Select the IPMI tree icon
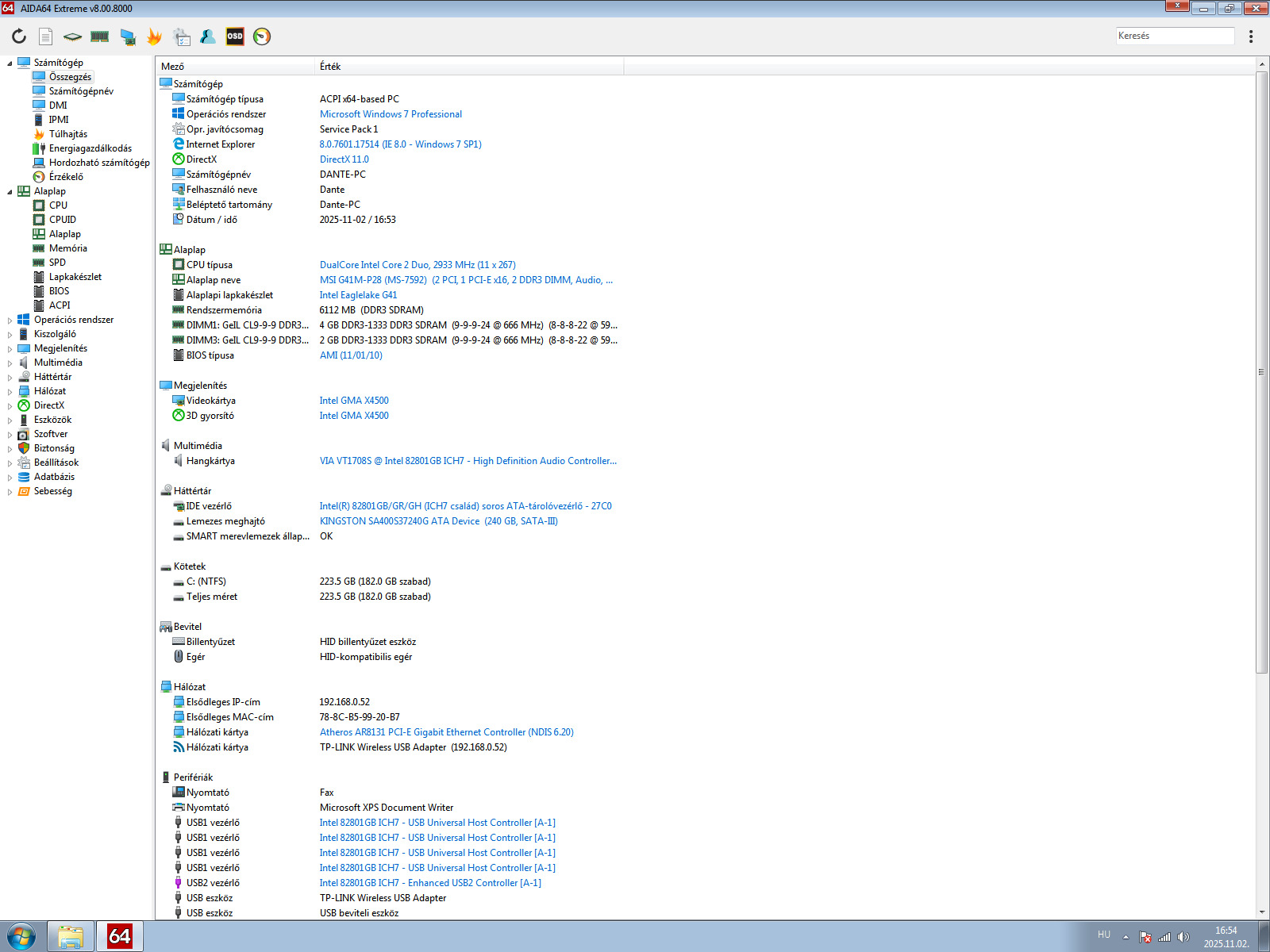 (x=39, y=120)
